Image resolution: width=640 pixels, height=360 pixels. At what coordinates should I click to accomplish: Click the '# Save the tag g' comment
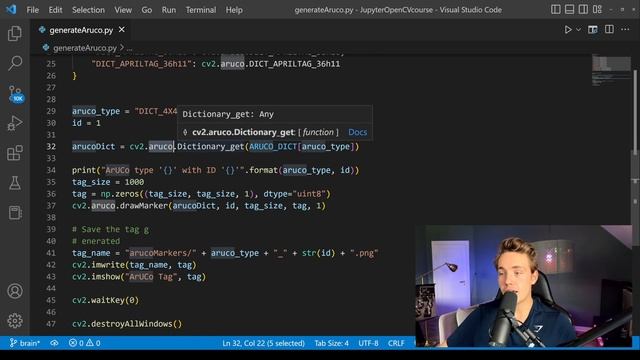click(x=110, y=229)
